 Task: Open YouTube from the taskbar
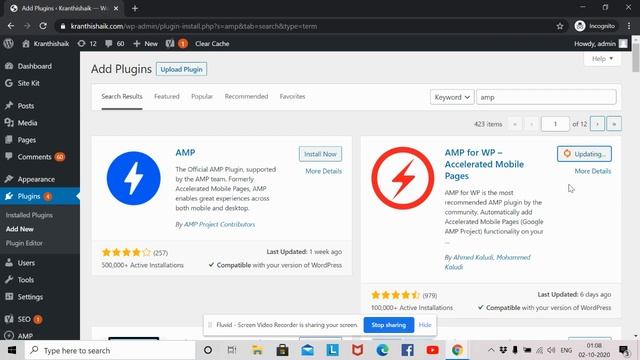click(x=432, y=350)
